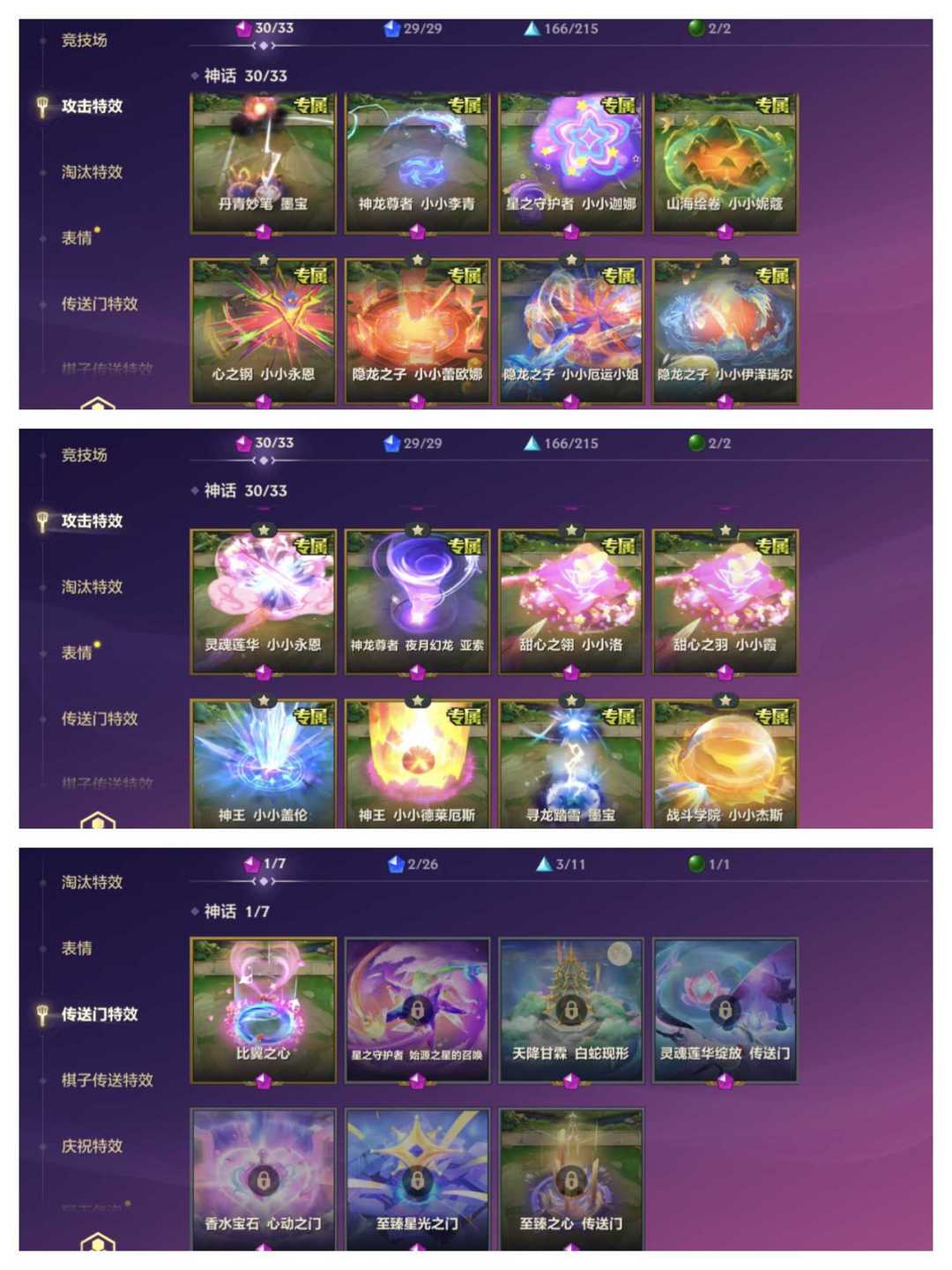Select 比翼之心 portal effect
Image resolution: width=952 pixels, height=1270 pixels.
click(264, 1010)
